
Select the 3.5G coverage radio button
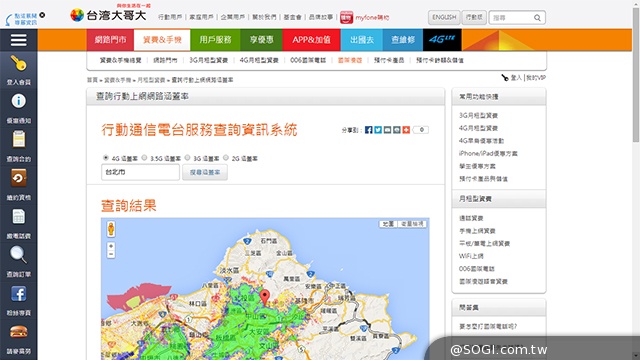pos(144,158)
